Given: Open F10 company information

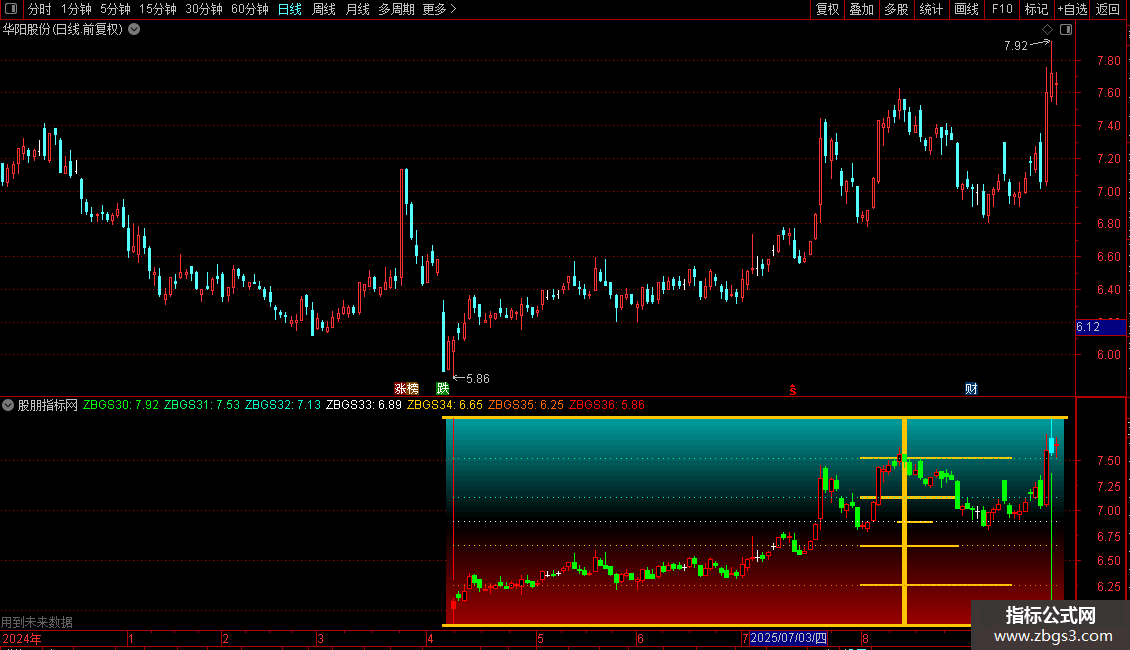Looking at the screenshot, I should click(x=1002, y=9).
